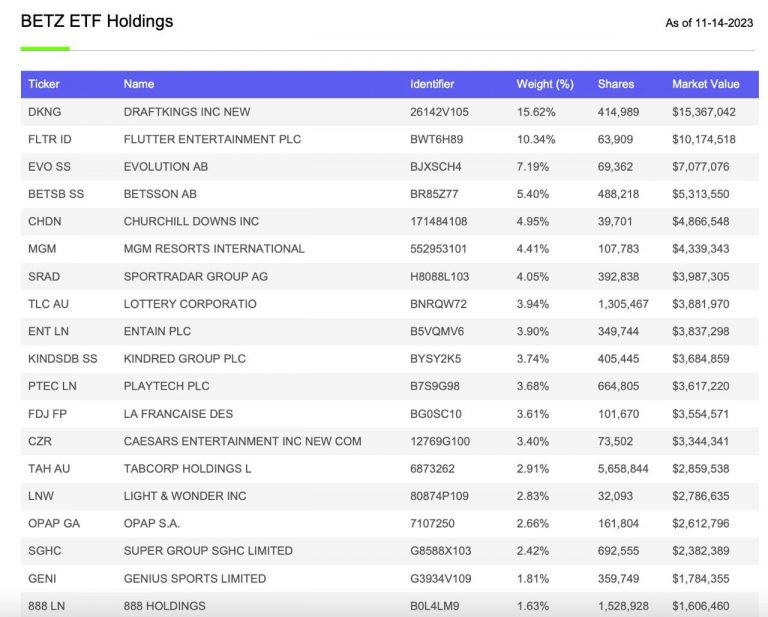
Task: Click identifier 171484108
Action: point(438,222)
